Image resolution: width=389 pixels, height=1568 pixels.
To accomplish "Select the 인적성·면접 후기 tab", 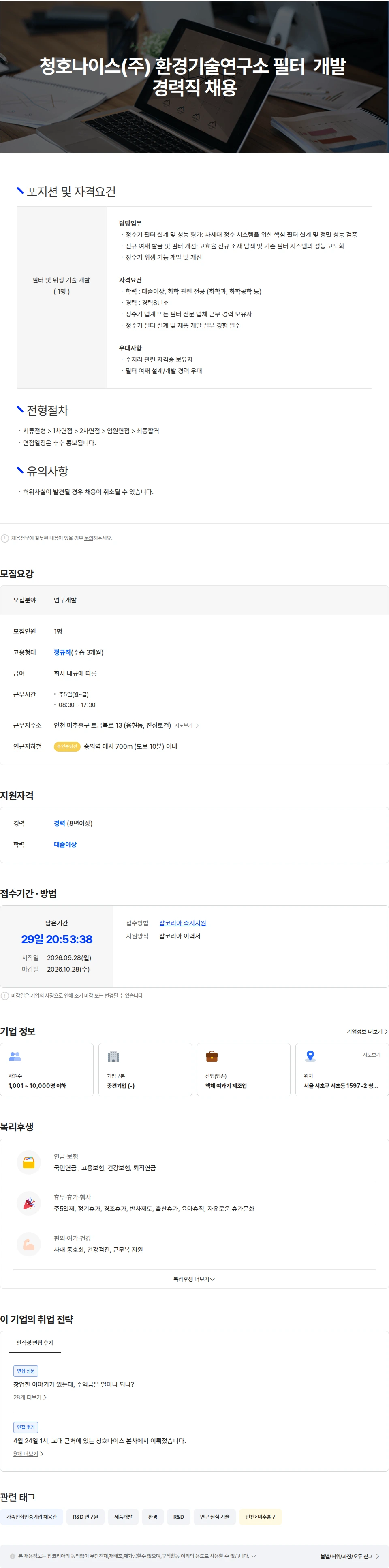I will (35, 1342).
